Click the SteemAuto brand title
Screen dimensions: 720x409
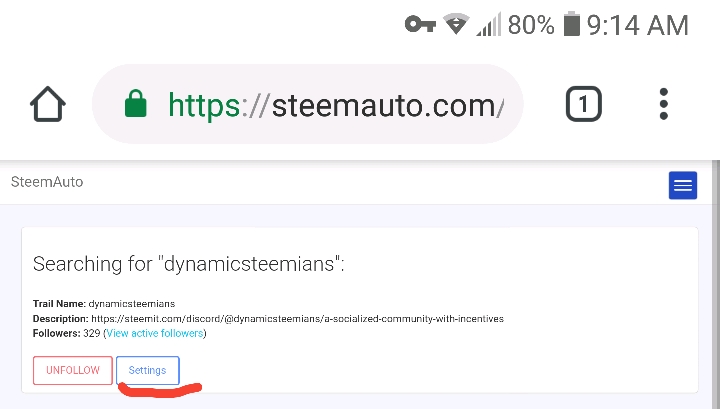coord(47,182)
